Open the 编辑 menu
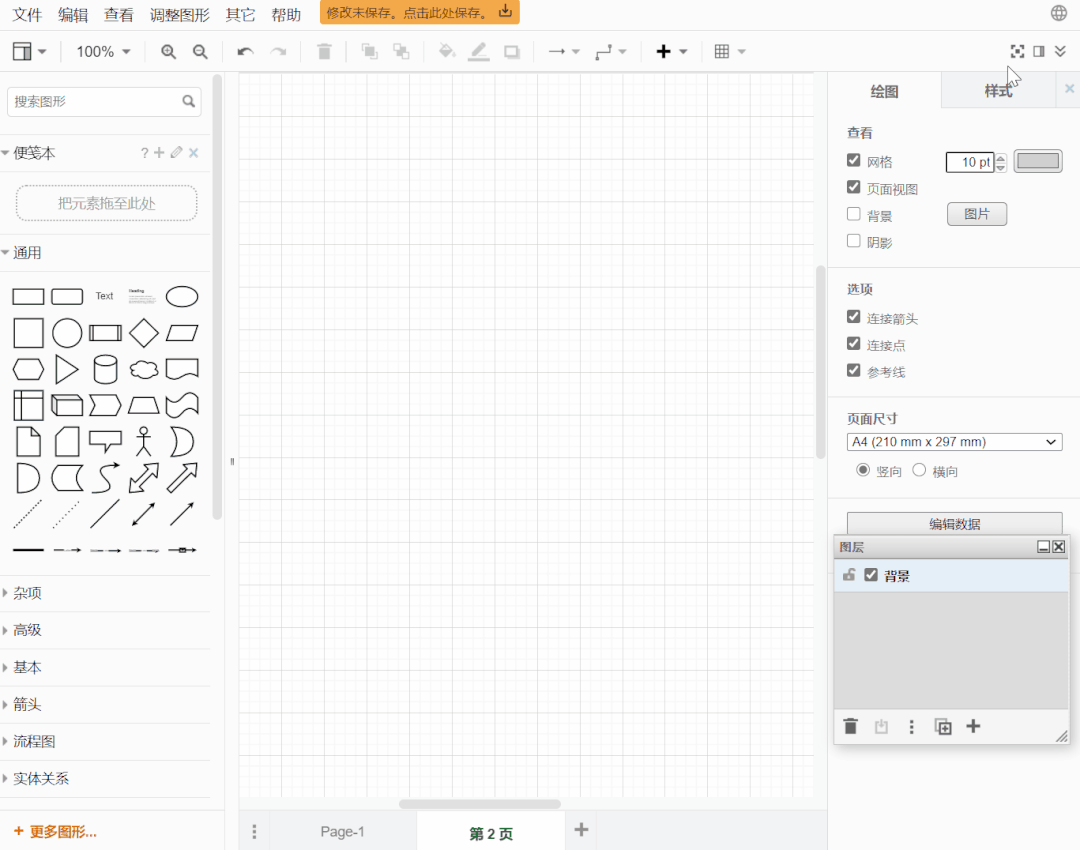Viewport: 1080px width, 850px height. [x=73, y=14]
